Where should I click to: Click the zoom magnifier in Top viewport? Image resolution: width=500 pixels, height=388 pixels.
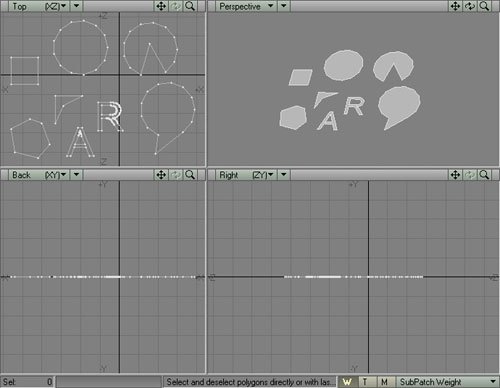(190, 6)
